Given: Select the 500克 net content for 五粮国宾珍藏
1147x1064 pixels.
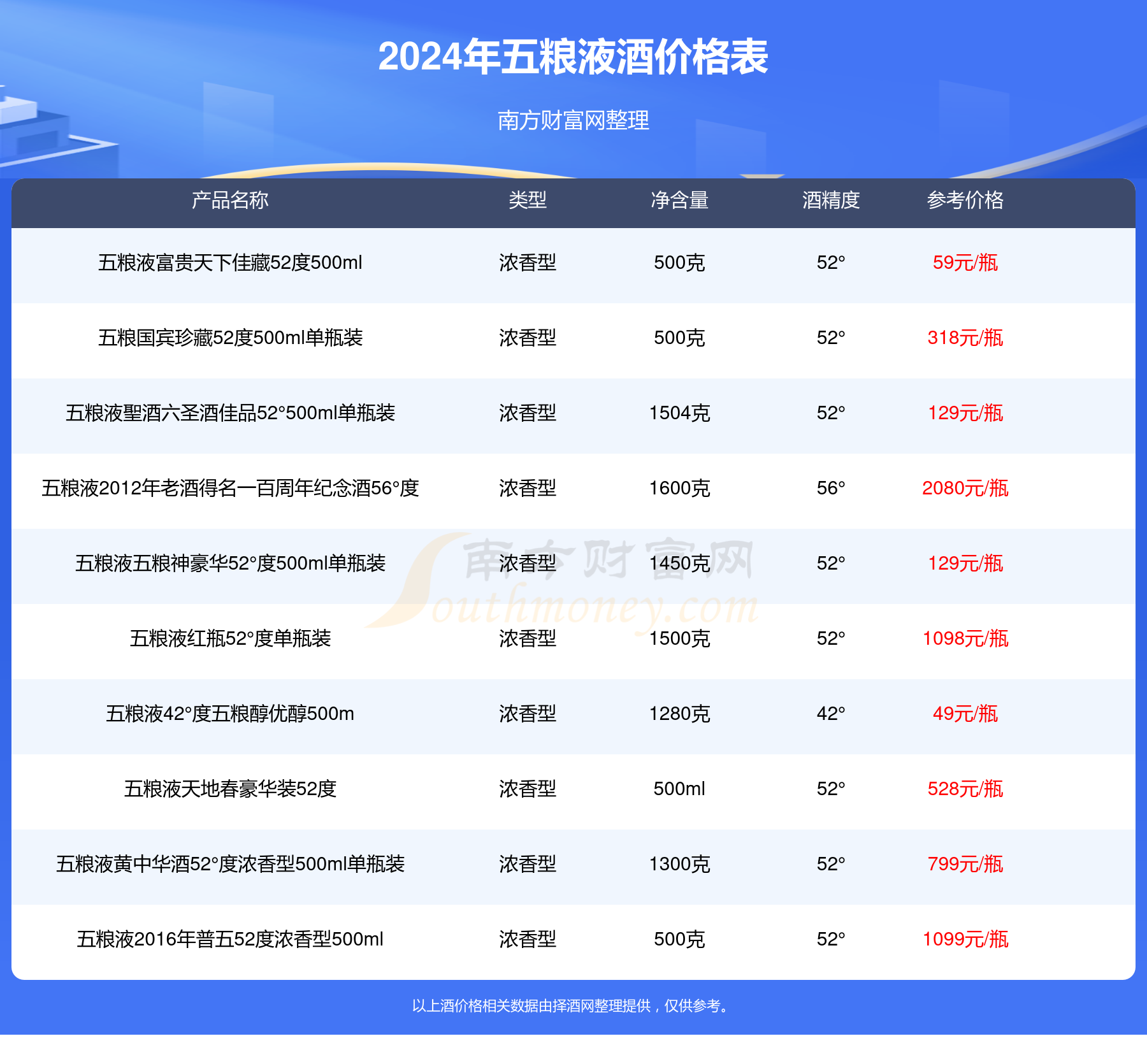Looking at the screenshot, I should click(679, 338).
